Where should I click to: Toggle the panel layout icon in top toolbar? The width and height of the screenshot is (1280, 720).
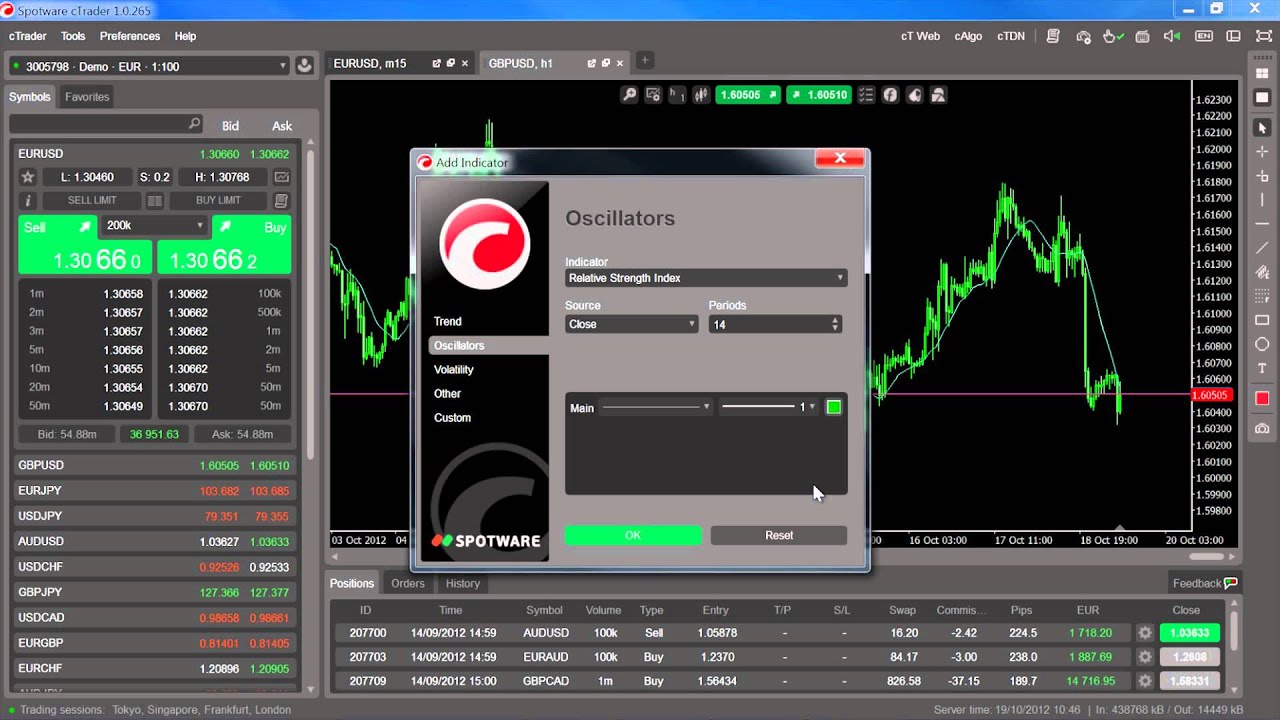(1234, 36)
